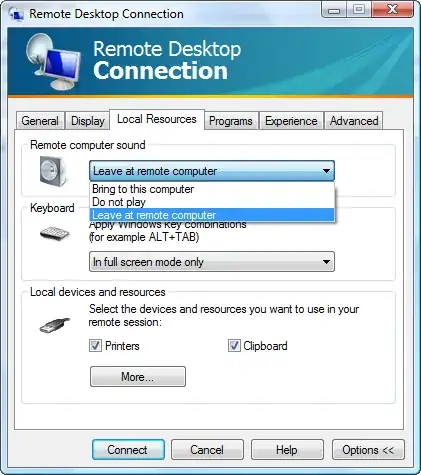Click the Remote Desktop title bar icon

click(16, 14)
